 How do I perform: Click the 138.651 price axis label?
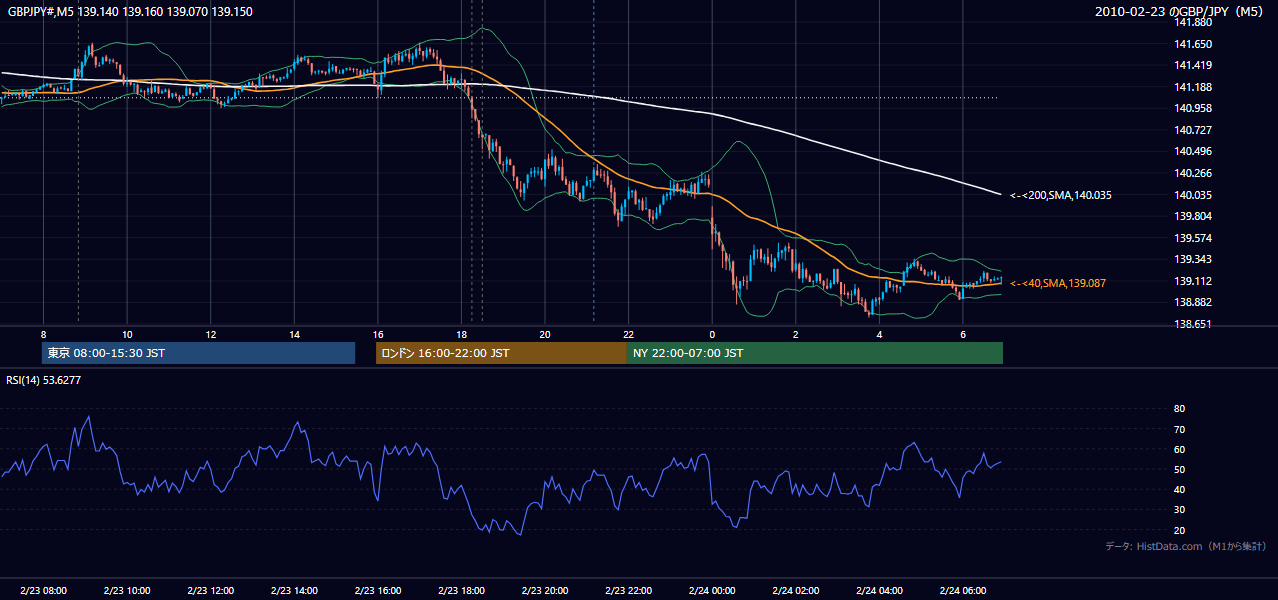[1193, 324]
